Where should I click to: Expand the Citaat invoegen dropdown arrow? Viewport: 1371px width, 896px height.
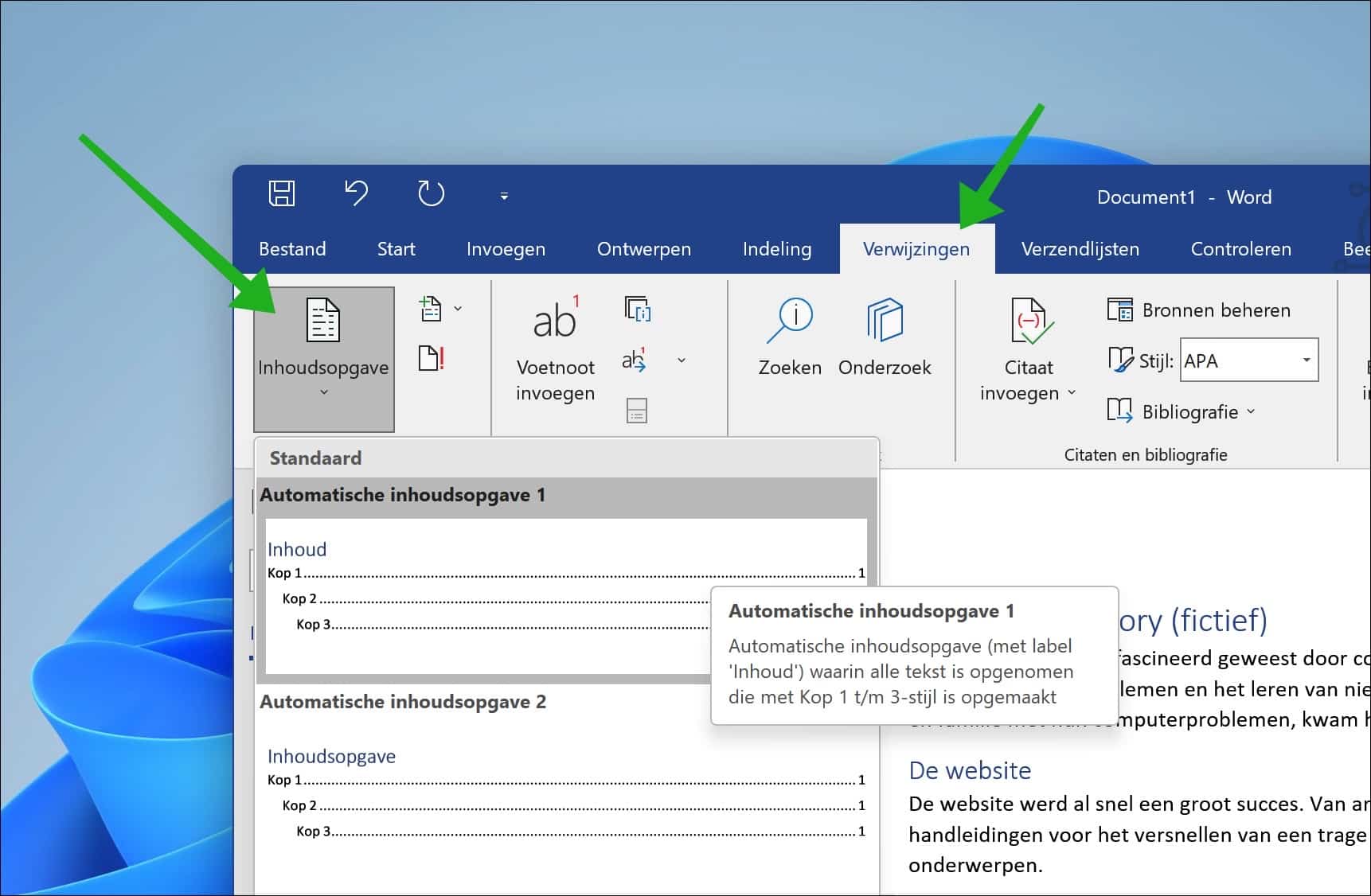point(1072,394)
